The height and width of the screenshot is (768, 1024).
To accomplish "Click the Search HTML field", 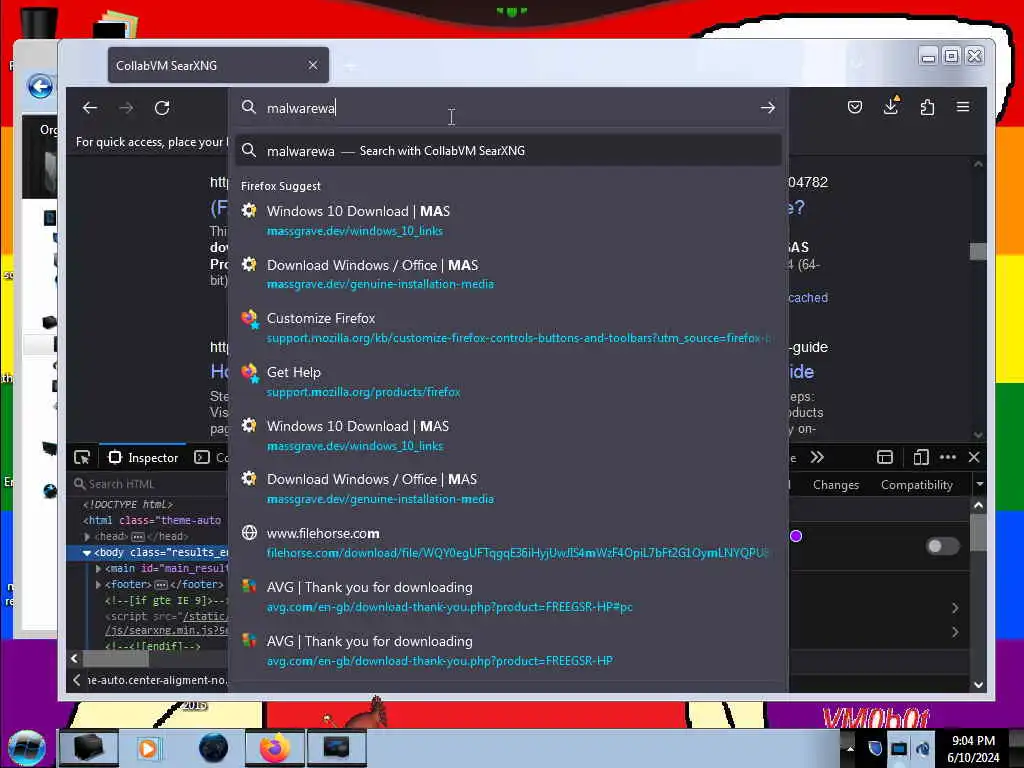I will (150, 484).
